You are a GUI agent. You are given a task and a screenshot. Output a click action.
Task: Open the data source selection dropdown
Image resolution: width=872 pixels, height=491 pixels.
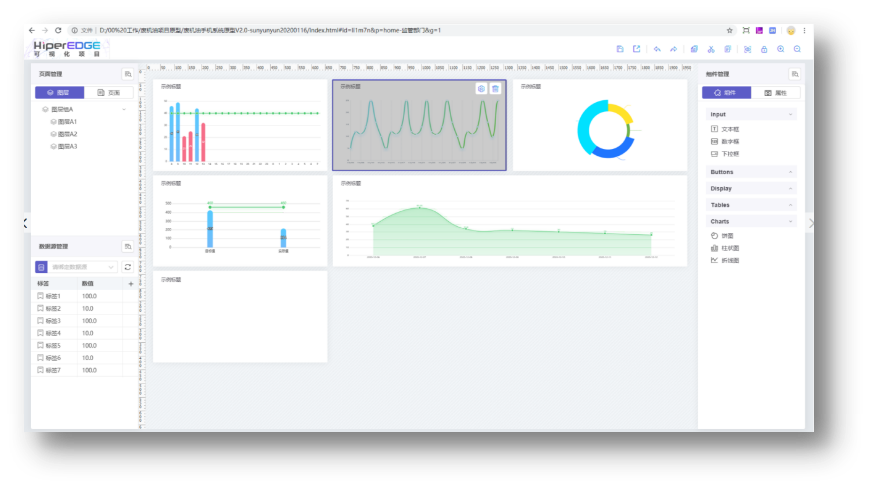(x=83, y=267)
